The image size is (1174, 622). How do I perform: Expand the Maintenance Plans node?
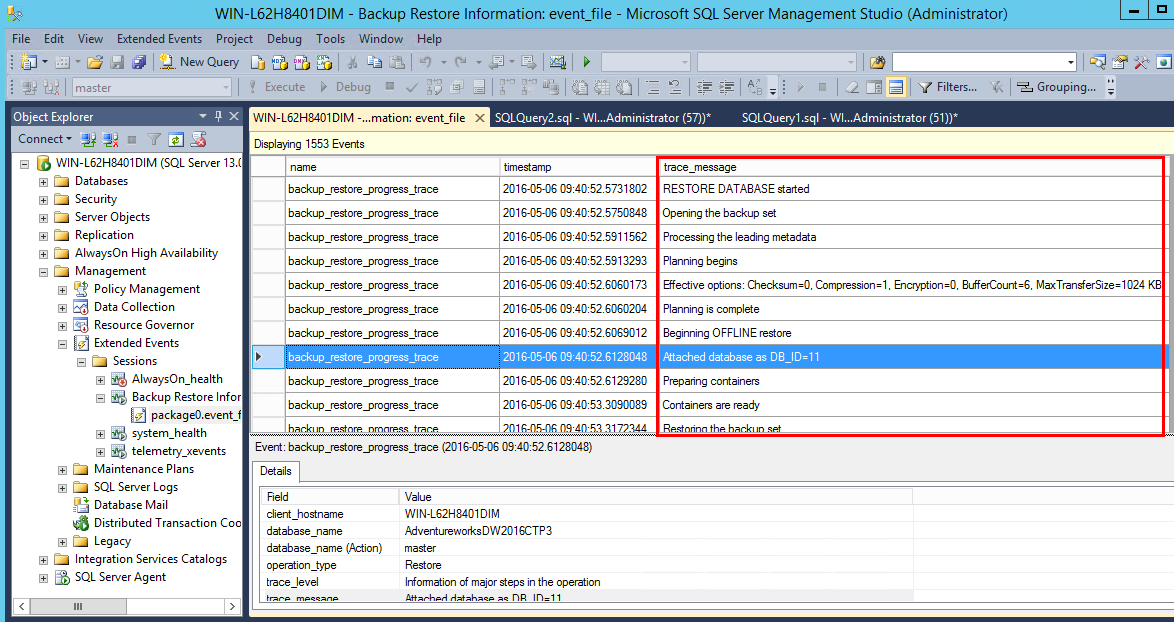pyautogui.click(x=63, y=470)
